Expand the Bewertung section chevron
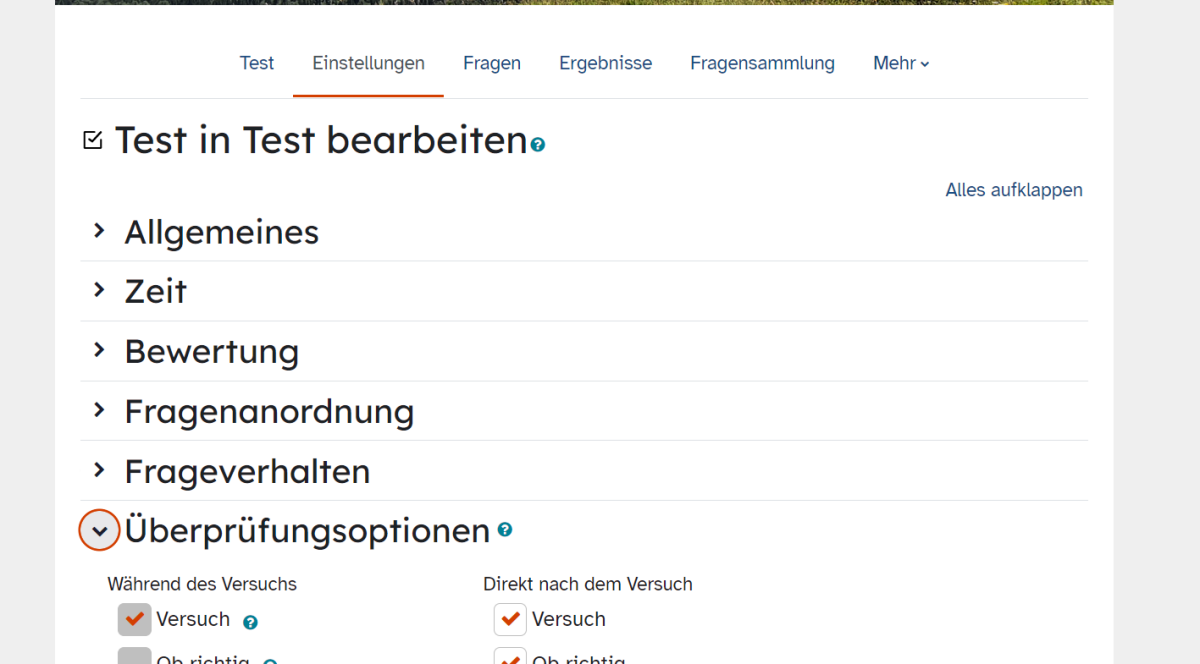Screen dimensions: 1200x664 coord(99,351)
